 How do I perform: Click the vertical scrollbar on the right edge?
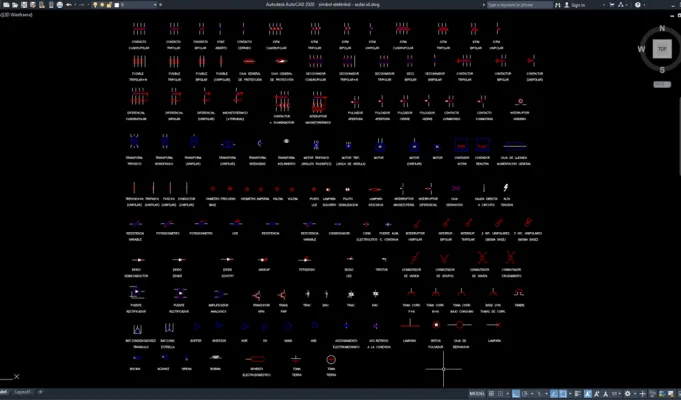pos(679,135)
